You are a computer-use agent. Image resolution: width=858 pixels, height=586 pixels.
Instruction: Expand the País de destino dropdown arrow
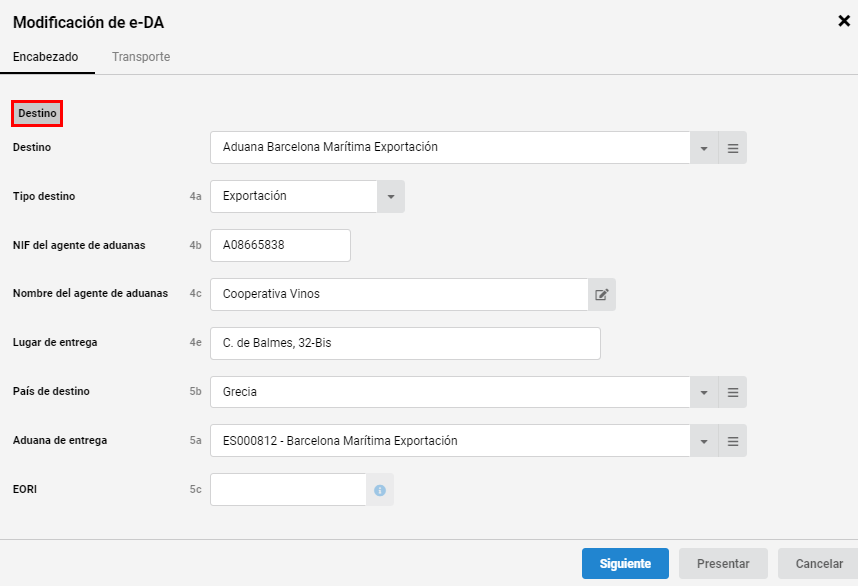coord(704,392)
